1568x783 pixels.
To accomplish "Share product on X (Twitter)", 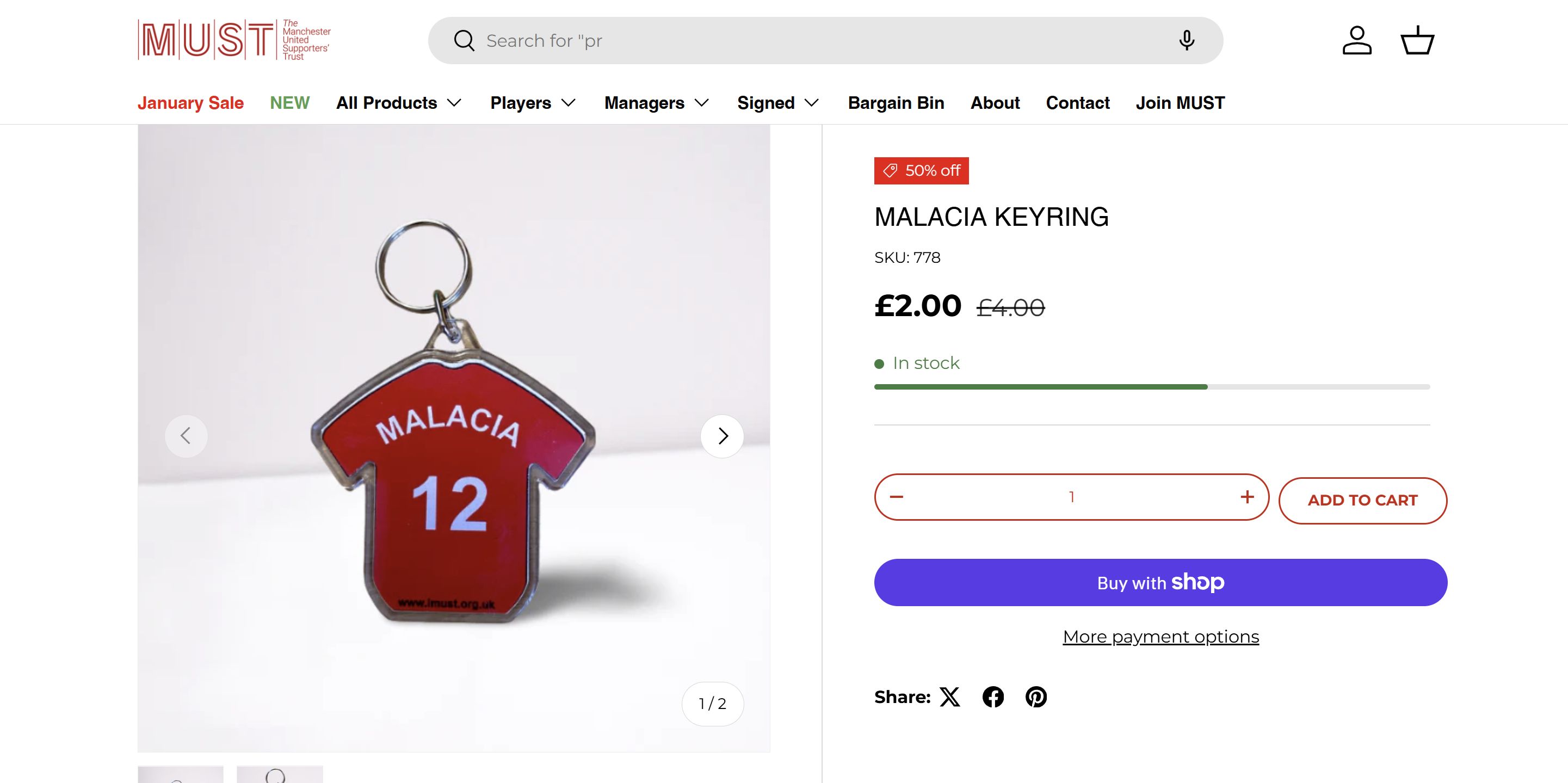I will 949,696.
